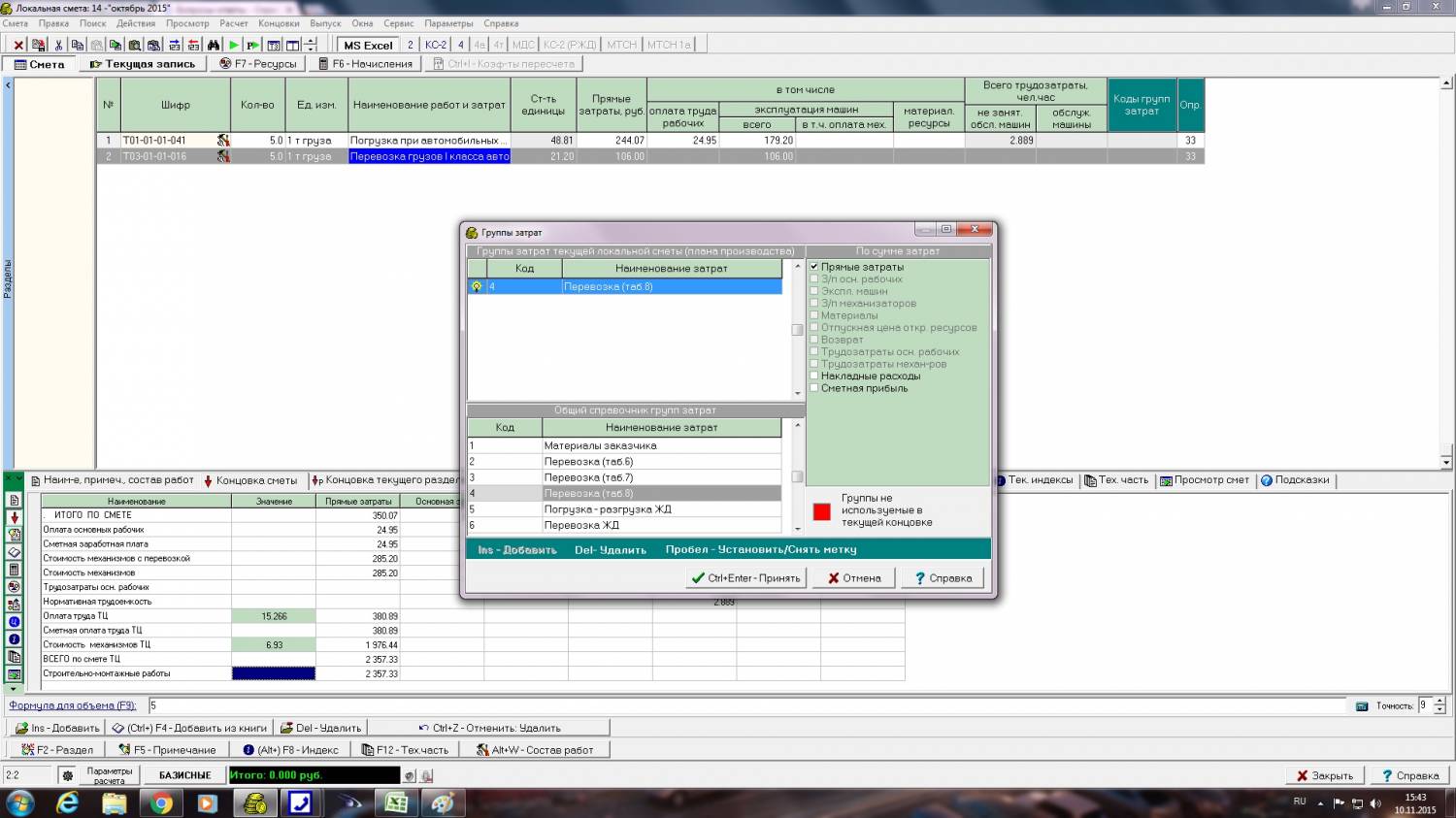This screenshot has width=1456, height=818.
Task: Click the scissors cut icon in toolbar
Action: [x=58, y=45]
